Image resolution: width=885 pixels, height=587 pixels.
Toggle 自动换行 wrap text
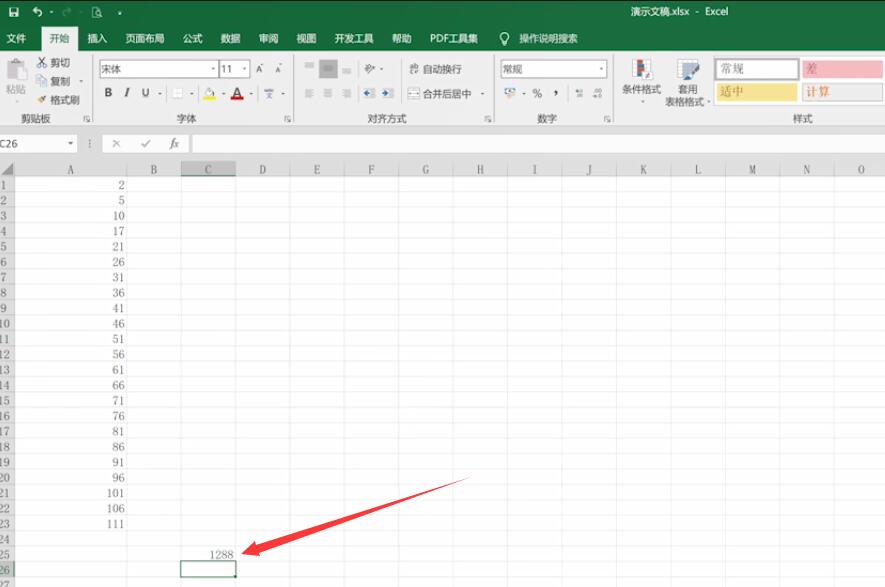435,69
